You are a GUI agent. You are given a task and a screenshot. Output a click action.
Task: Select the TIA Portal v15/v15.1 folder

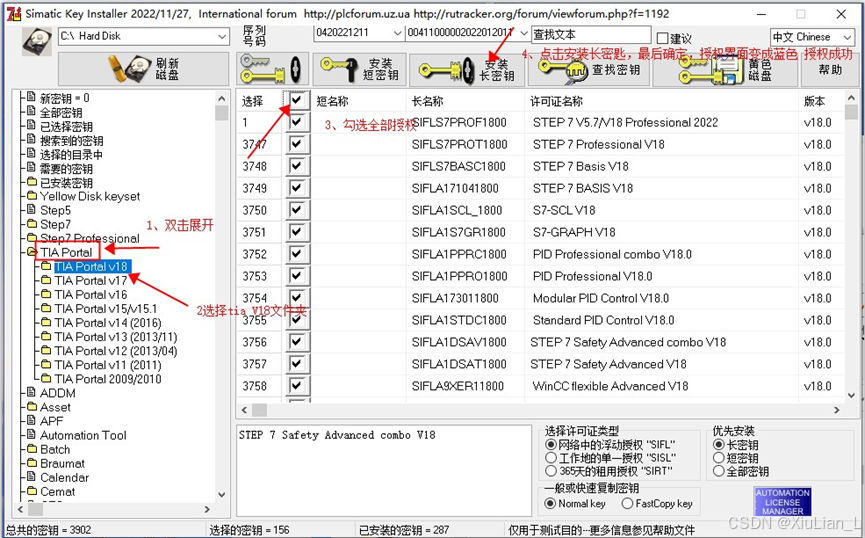[x=105, y=308]
